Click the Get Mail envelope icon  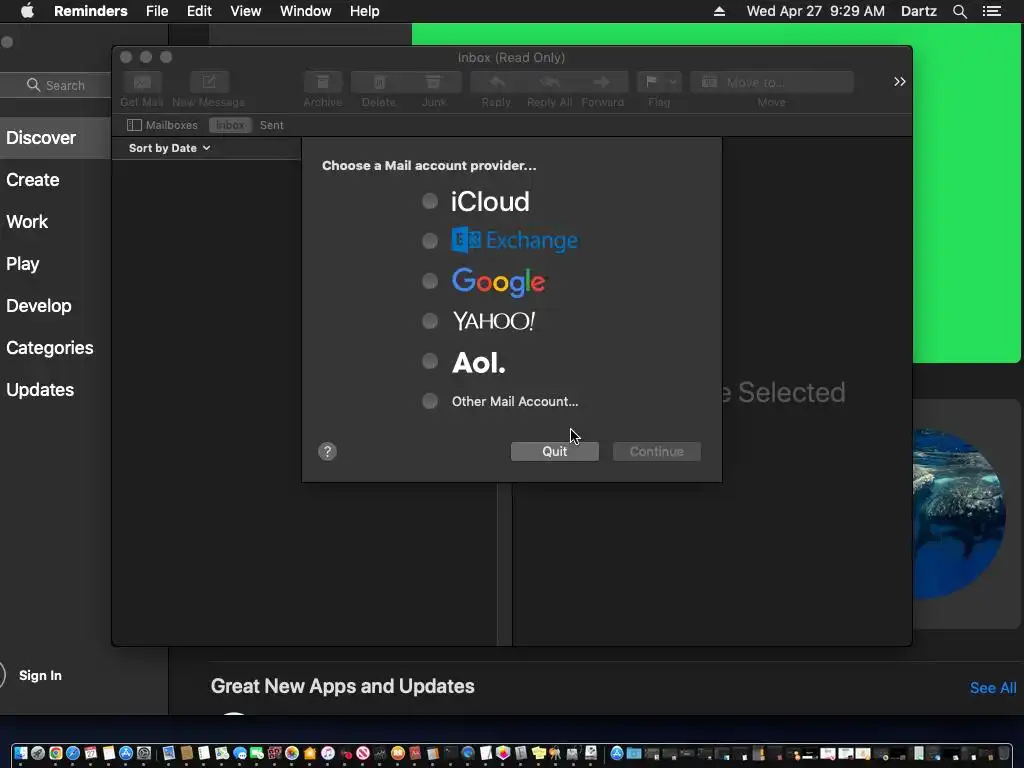click(142, 82)
